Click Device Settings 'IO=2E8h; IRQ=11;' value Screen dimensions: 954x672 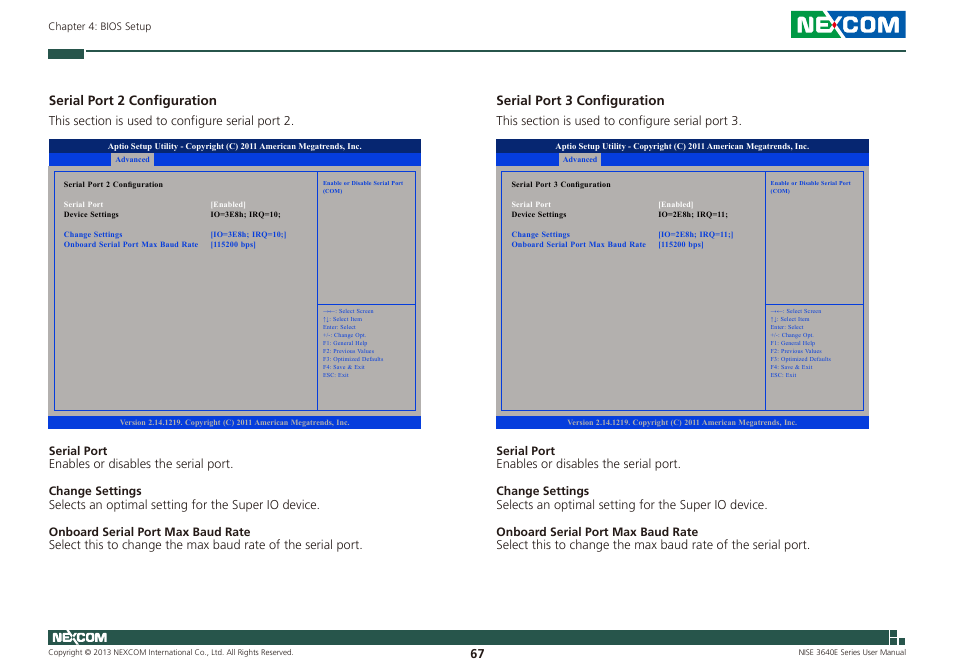(x=692, y=215)
